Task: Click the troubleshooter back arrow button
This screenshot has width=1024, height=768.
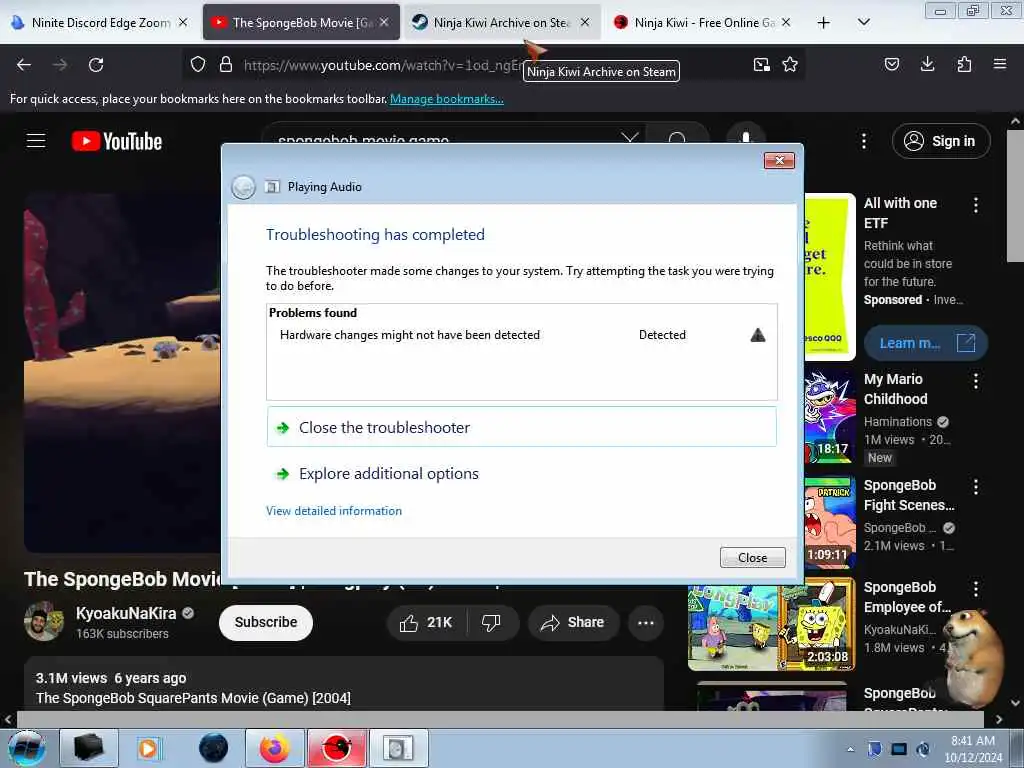Action: (x=244, y=187)
